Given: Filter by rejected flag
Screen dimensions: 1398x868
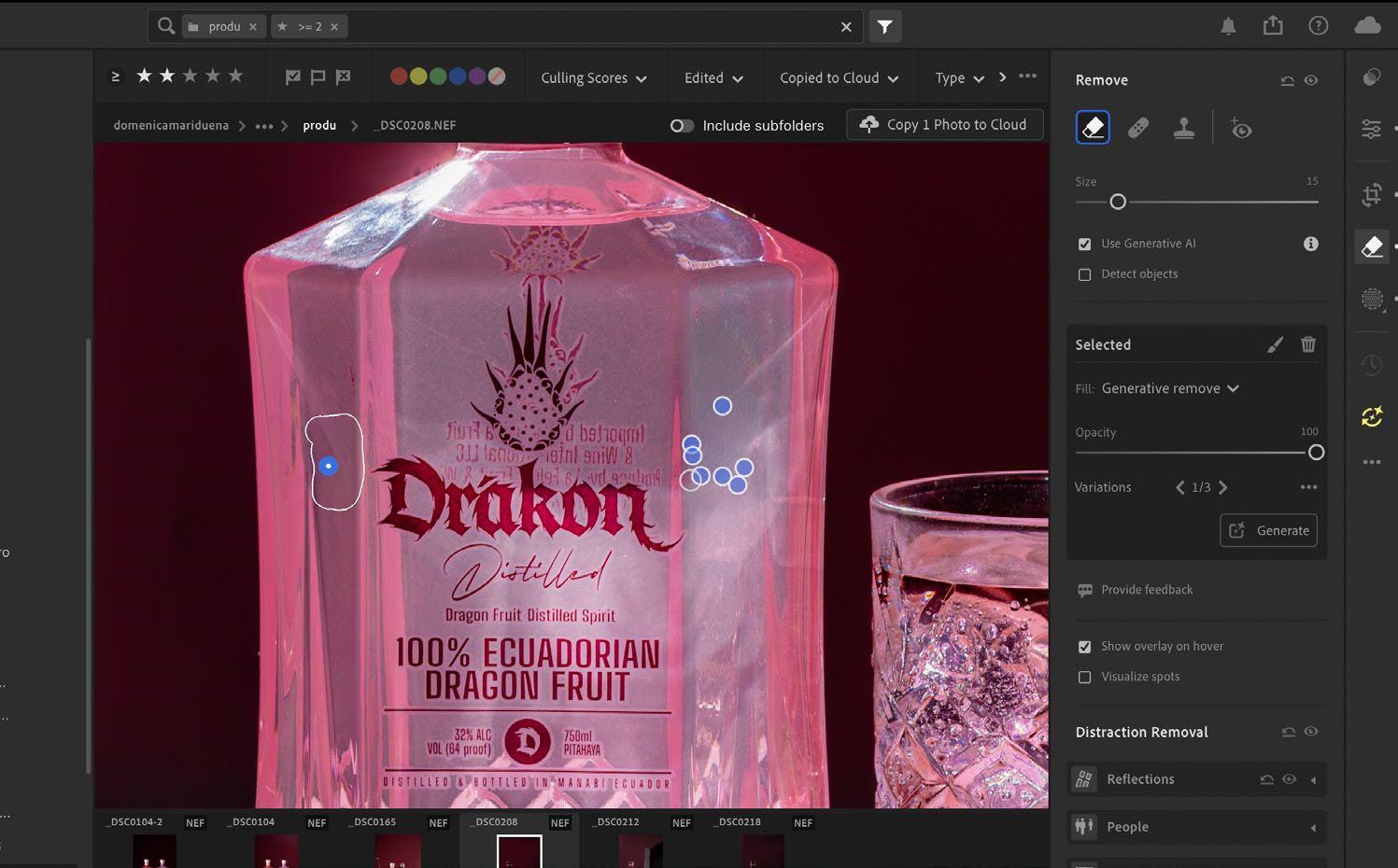Looking at the screenshot, I should pos(343,77).
